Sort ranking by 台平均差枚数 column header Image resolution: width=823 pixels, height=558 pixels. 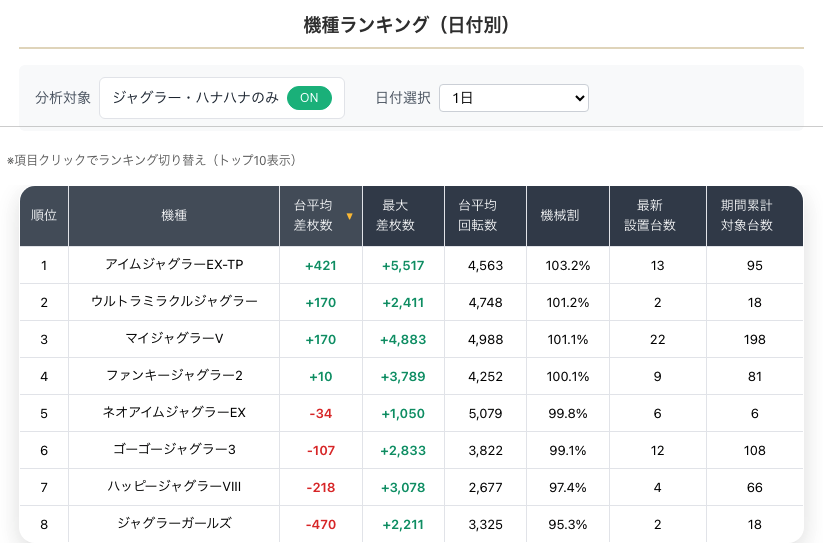(313, 216)
